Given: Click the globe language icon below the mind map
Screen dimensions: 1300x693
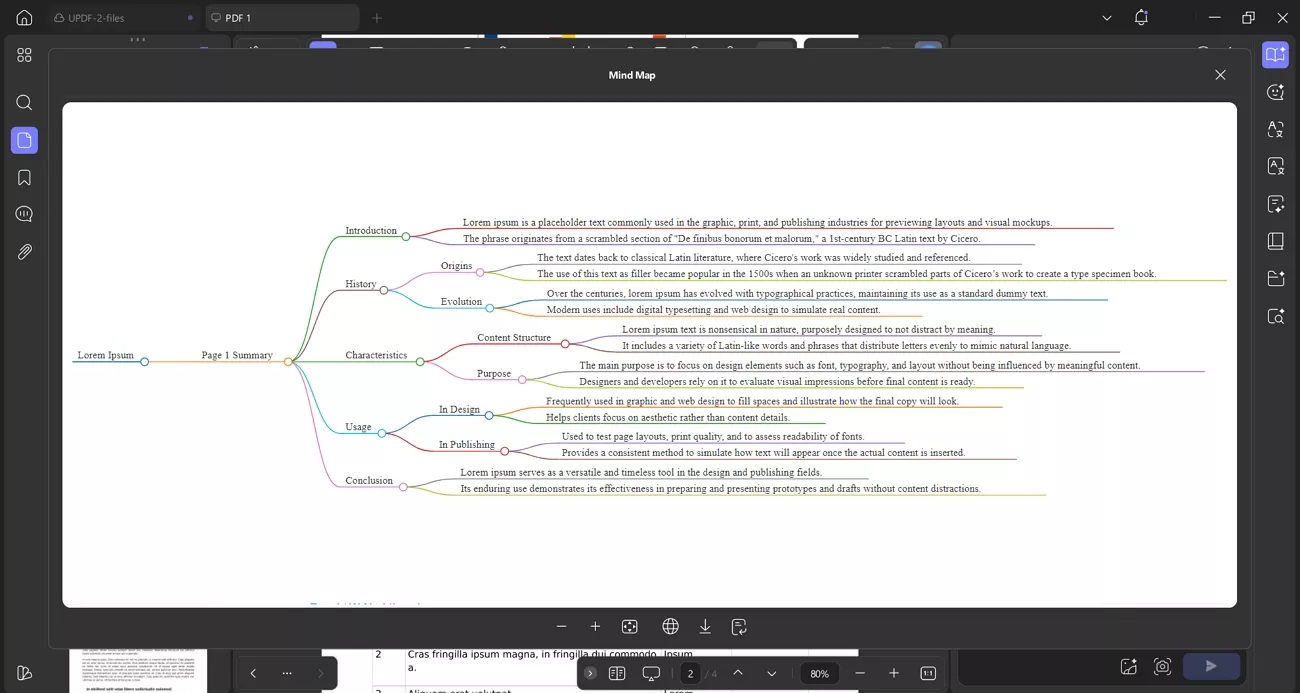Looking at the screenshot, I should click(670, 626).
